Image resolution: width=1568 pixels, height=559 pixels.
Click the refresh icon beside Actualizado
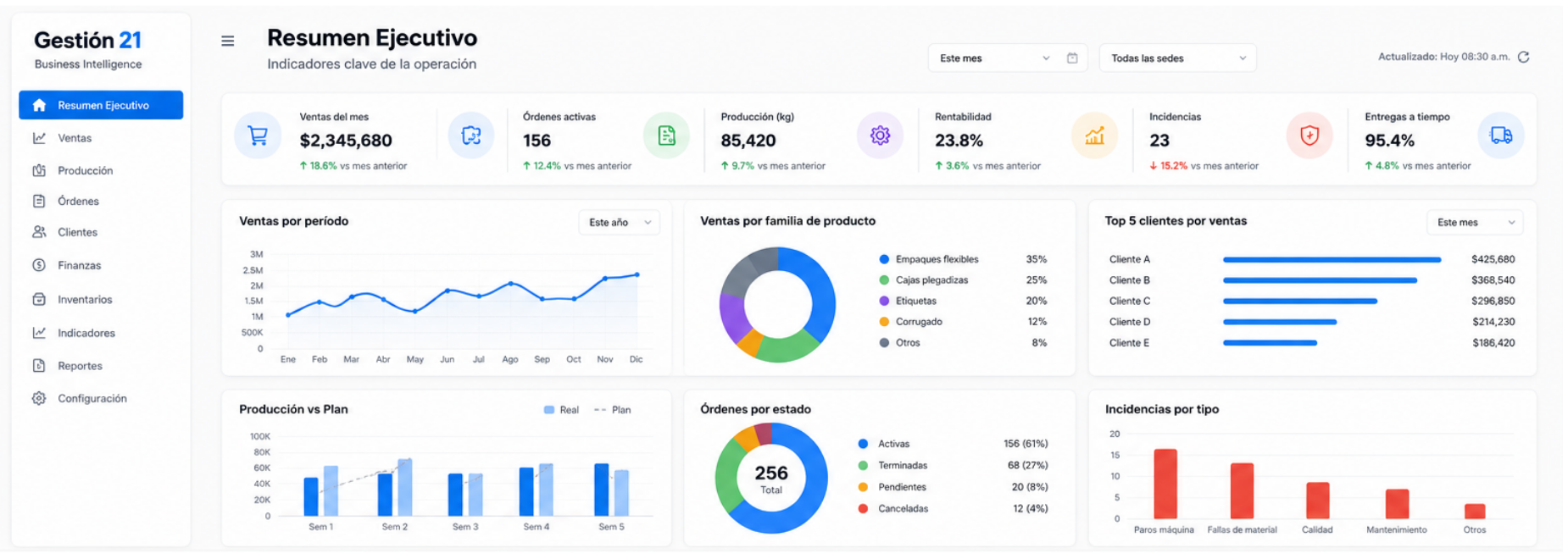[x=1523, y=57]
